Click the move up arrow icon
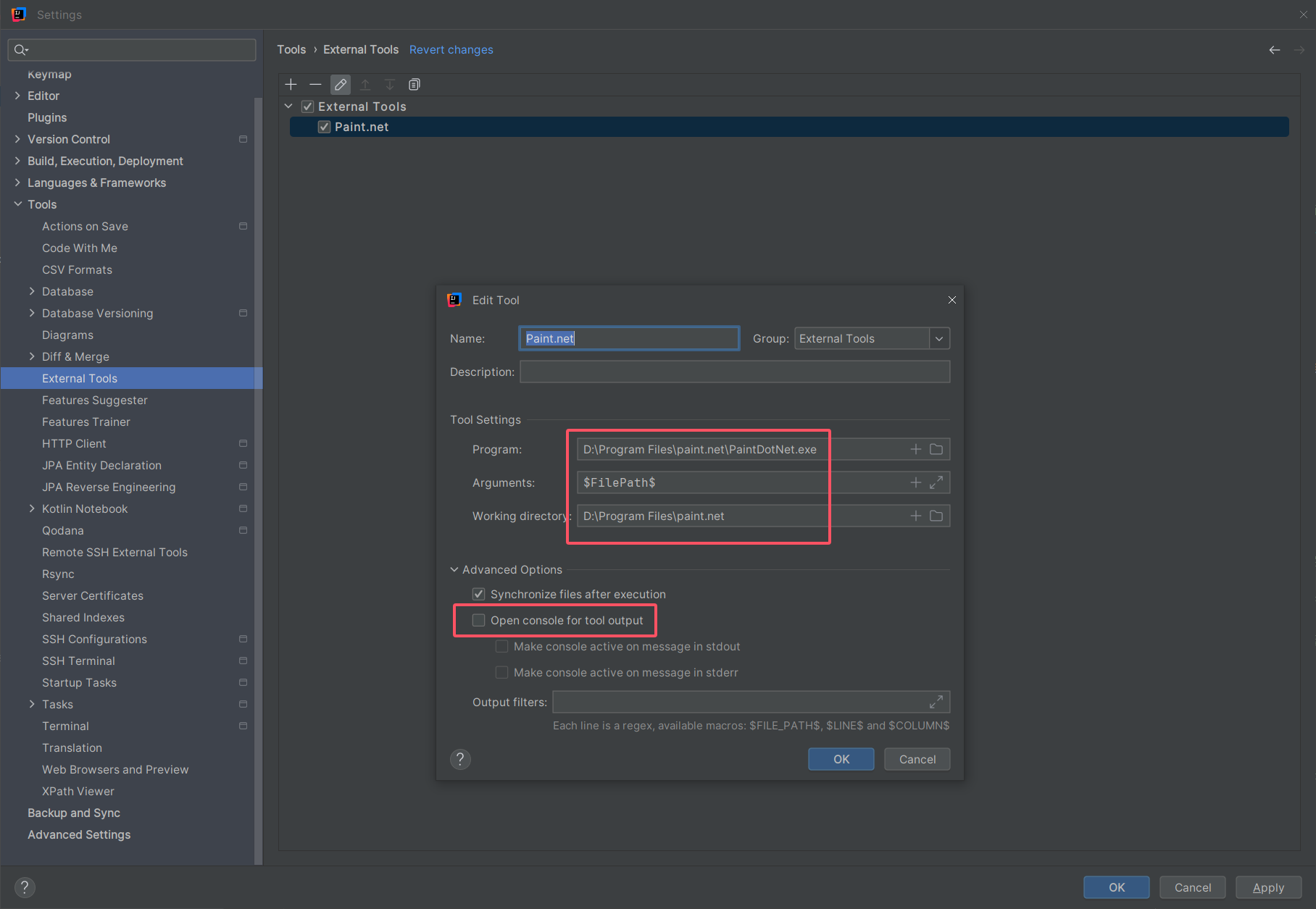This screenshot has width=1316, height=909. click(365, 85)
